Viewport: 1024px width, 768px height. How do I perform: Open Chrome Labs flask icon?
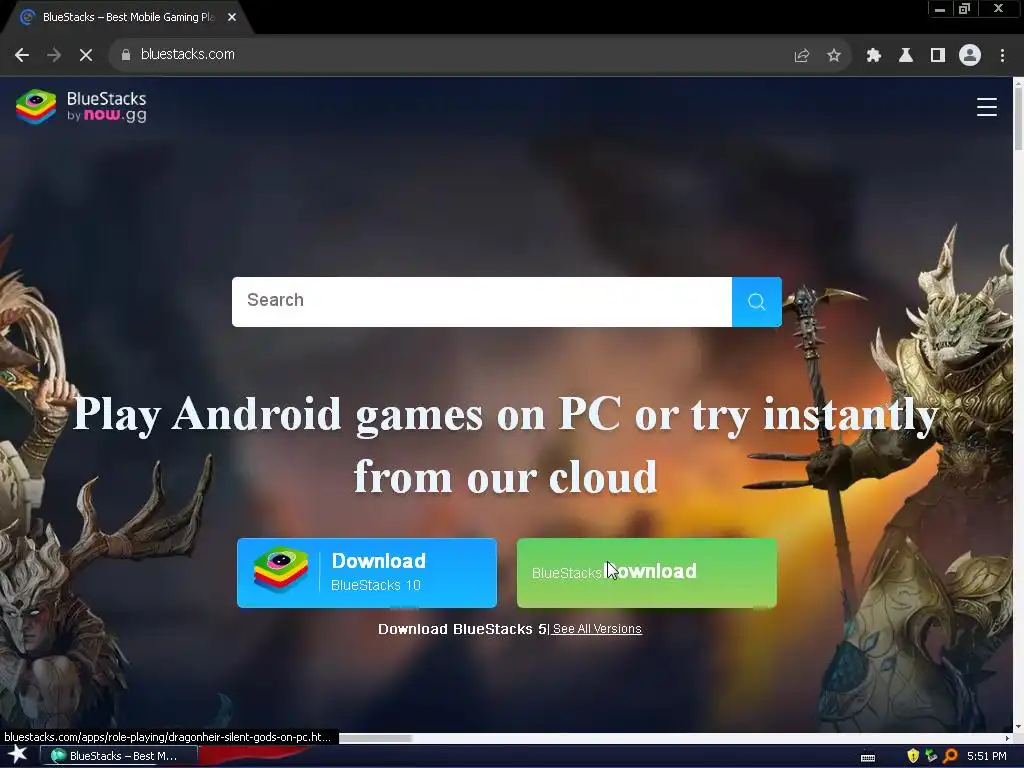coord(905,56)
